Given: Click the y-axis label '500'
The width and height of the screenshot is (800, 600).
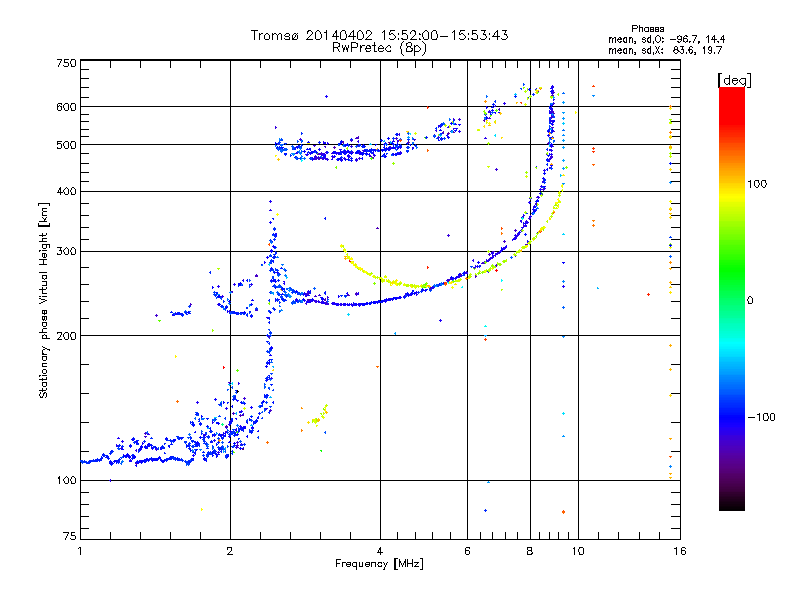Looking at the screenshot, I should pyautogui.click(x=66, y=145).
